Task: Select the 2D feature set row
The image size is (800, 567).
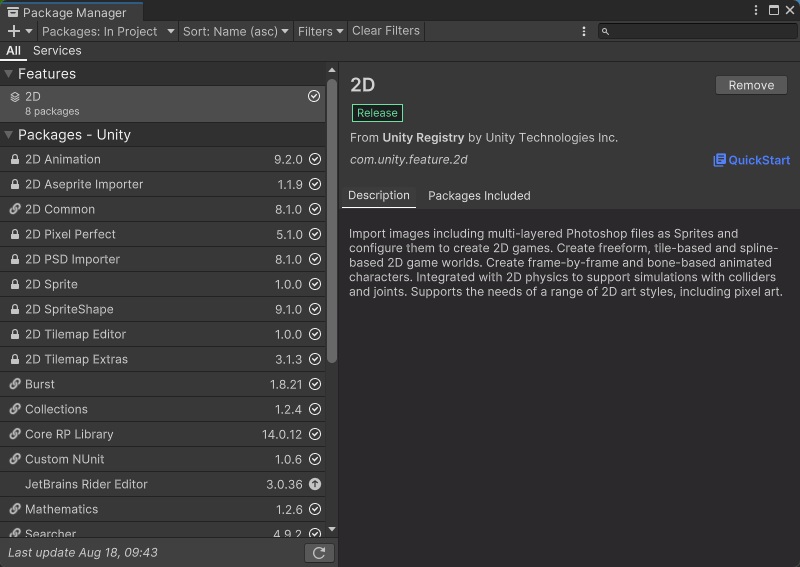Action: point(162,104)
